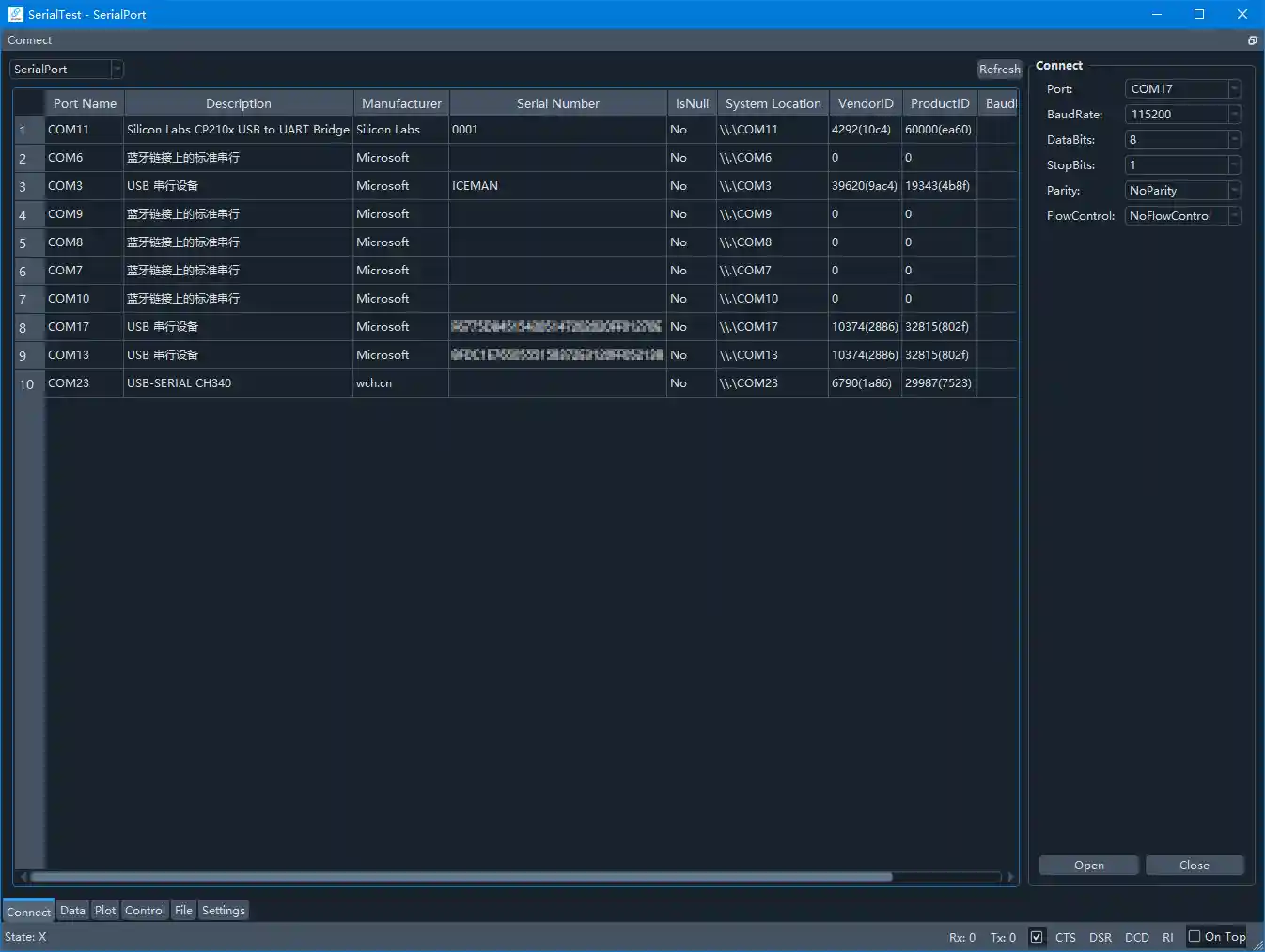1265x952 pixels.
Task: Click the DCD indicator in status bar
Action: [x=1137, y=937]
